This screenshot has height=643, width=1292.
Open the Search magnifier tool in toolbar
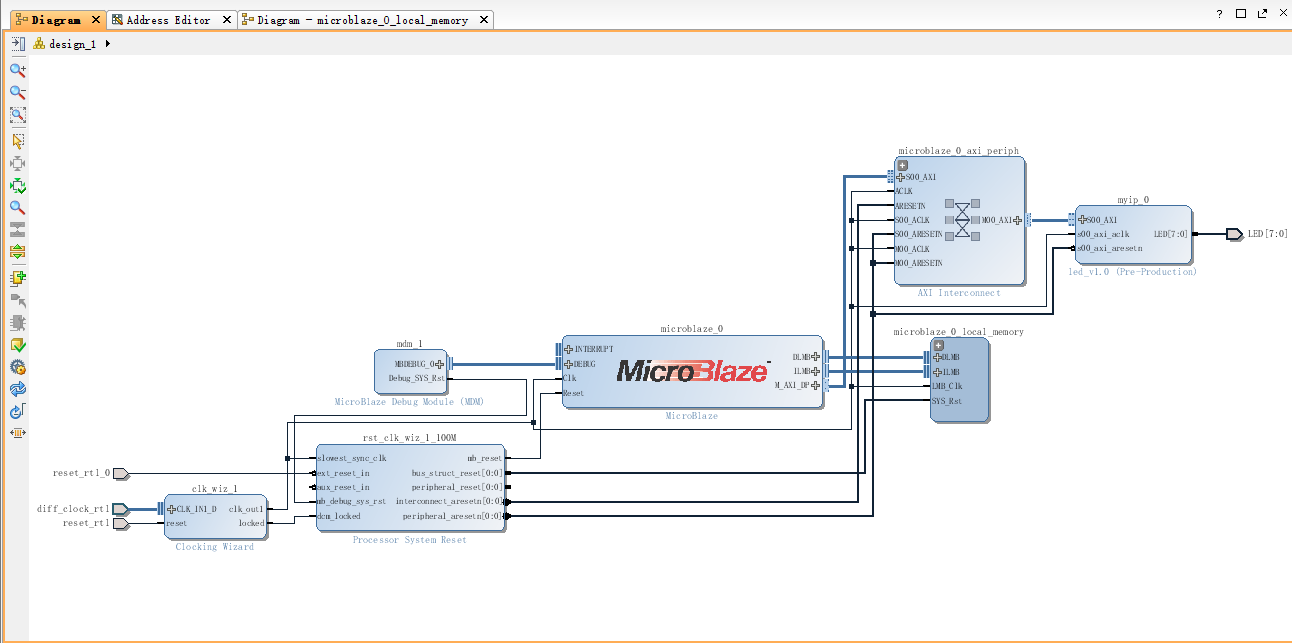17,208
